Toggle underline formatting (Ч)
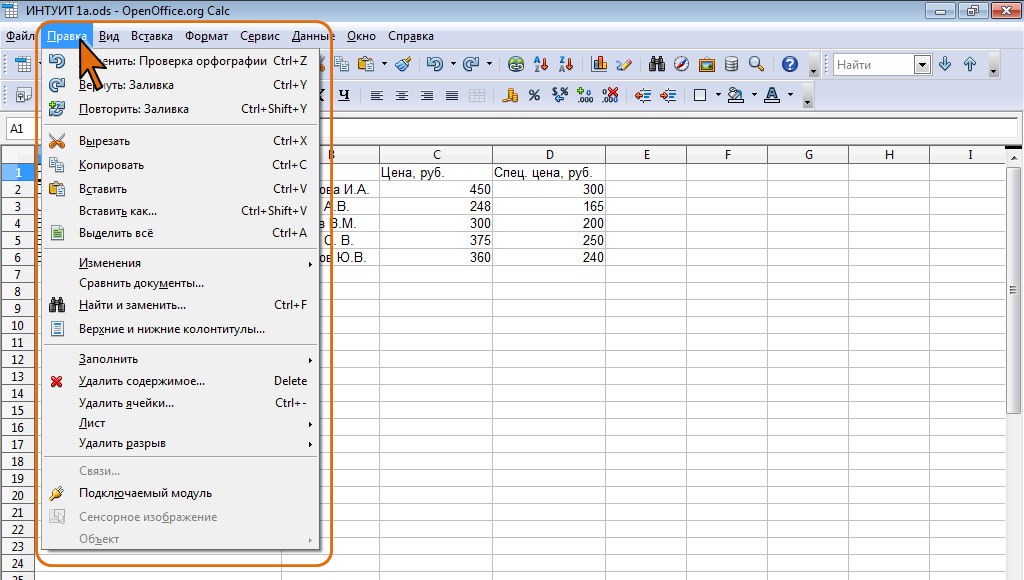The height and width of the screenshot is (580, 1024). coord(344,95)
